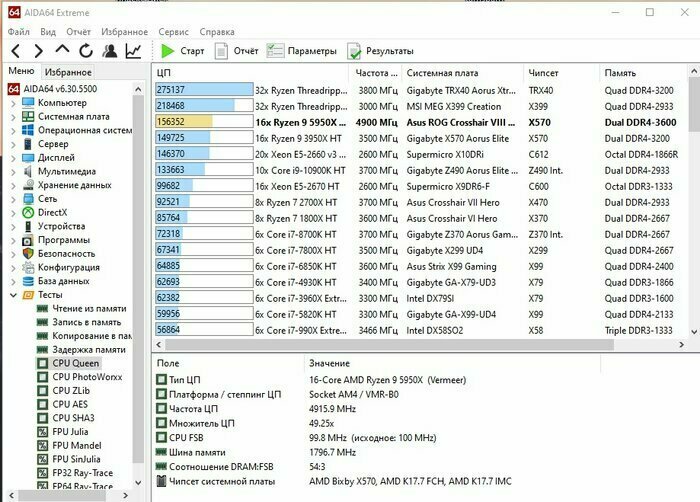Image resolution: width=700 pixels, height=502 pixels.
Task: Open Отчёт report from the toolbar
Action: click(237, 51)
